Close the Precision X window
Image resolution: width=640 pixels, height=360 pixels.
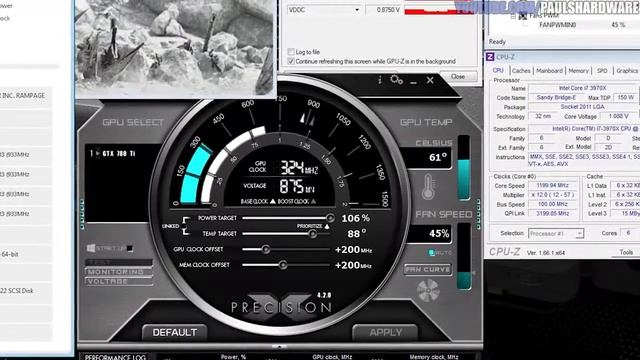[x=430, y=80]
